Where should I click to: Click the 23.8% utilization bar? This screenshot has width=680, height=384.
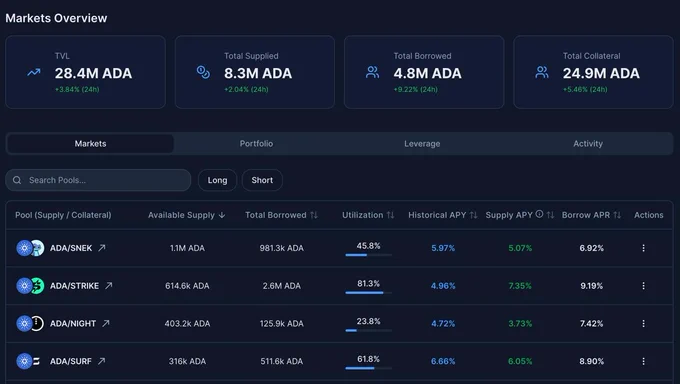click(369, 330)
